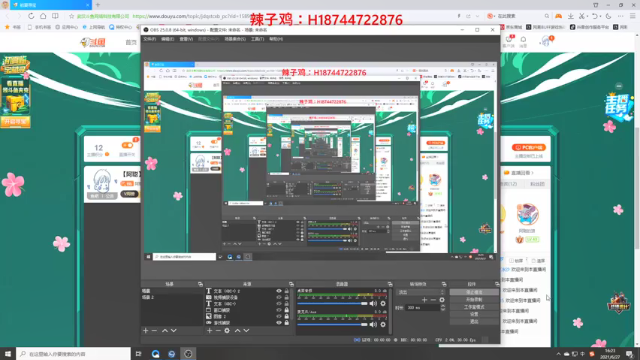Image resolution: width=640 pixels, height=360 pixels.
Task: Go to browser home page icon
Action: click(x=43, y=16)
